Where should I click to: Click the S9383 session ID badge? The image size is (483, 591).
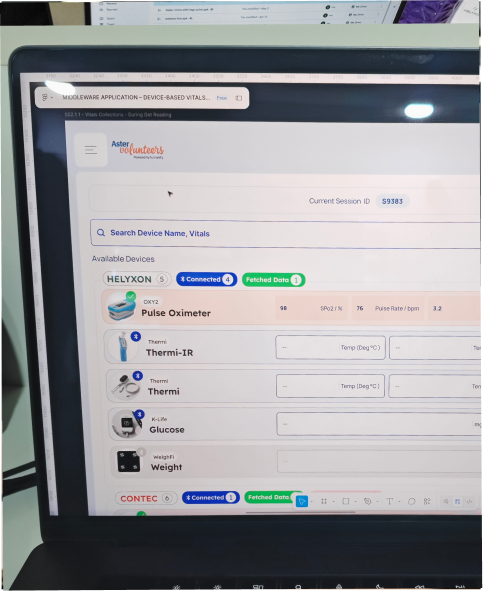[392, 201]
